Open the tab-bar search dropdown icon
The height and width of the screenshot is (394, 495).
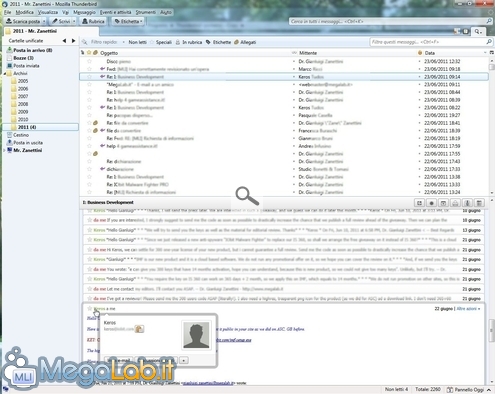click(x=478, y=31)
